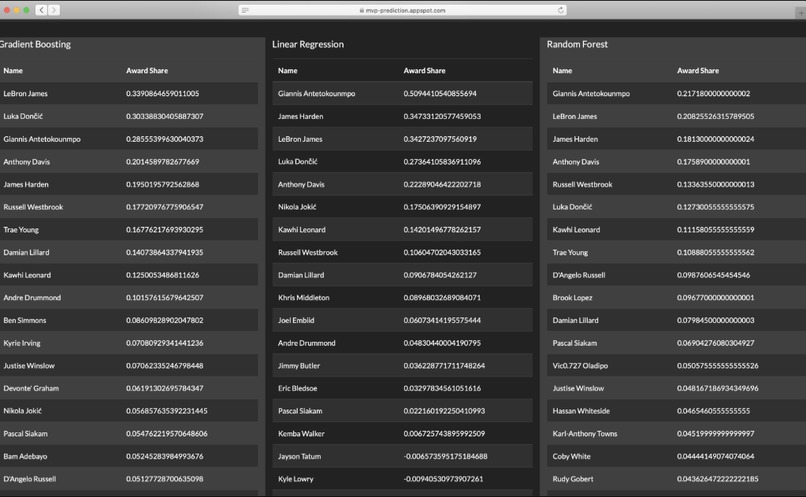Click LeBron James's award share in Gradient Boosting
The image size is (806, 497).
coord(162,94)
